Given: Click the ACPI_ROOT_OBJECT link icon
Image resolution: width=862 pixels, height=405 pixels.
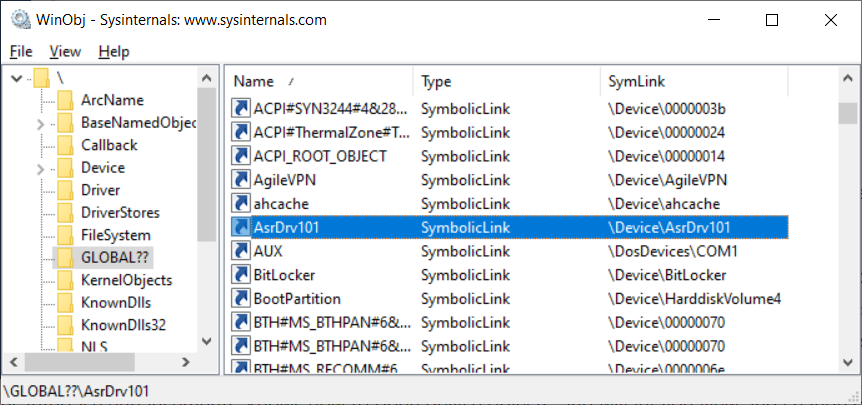Looking at the screenshot, I should [241, 156].
